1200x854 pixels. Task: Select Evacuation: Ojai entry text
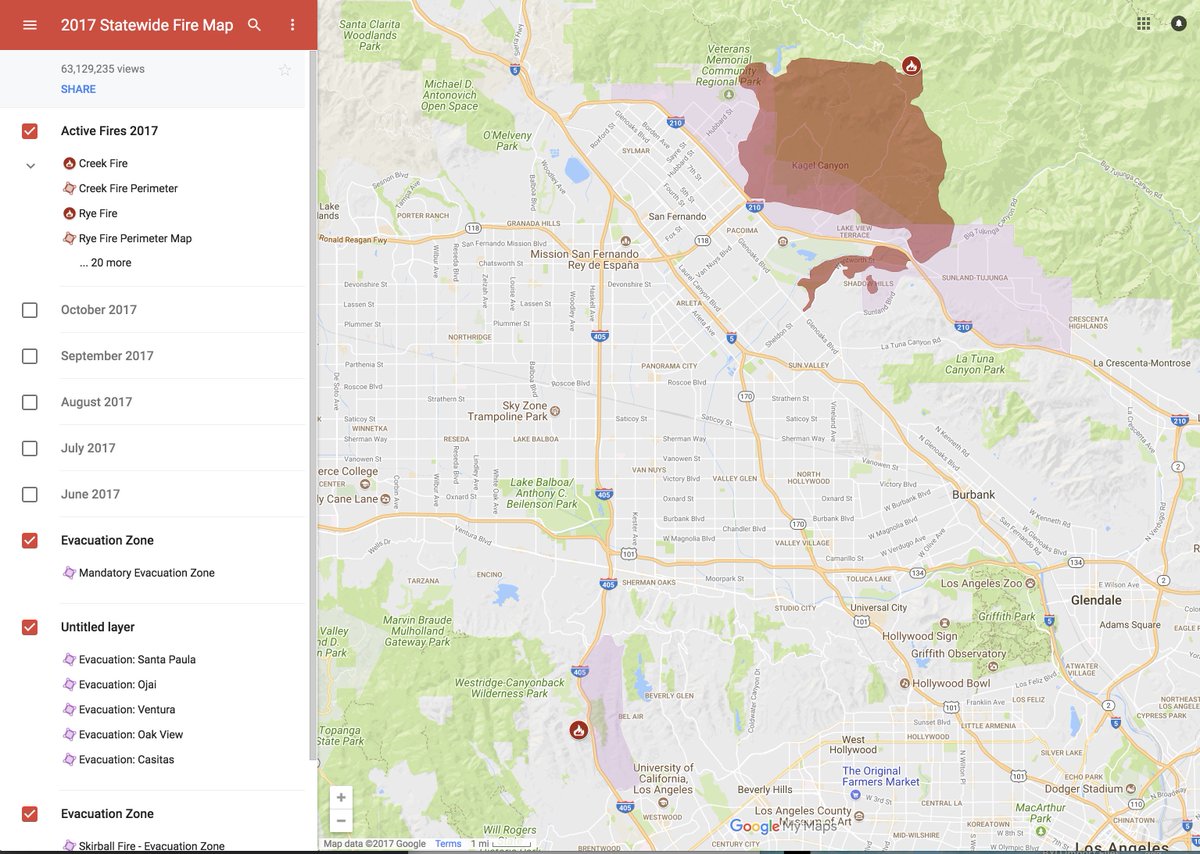118,685
